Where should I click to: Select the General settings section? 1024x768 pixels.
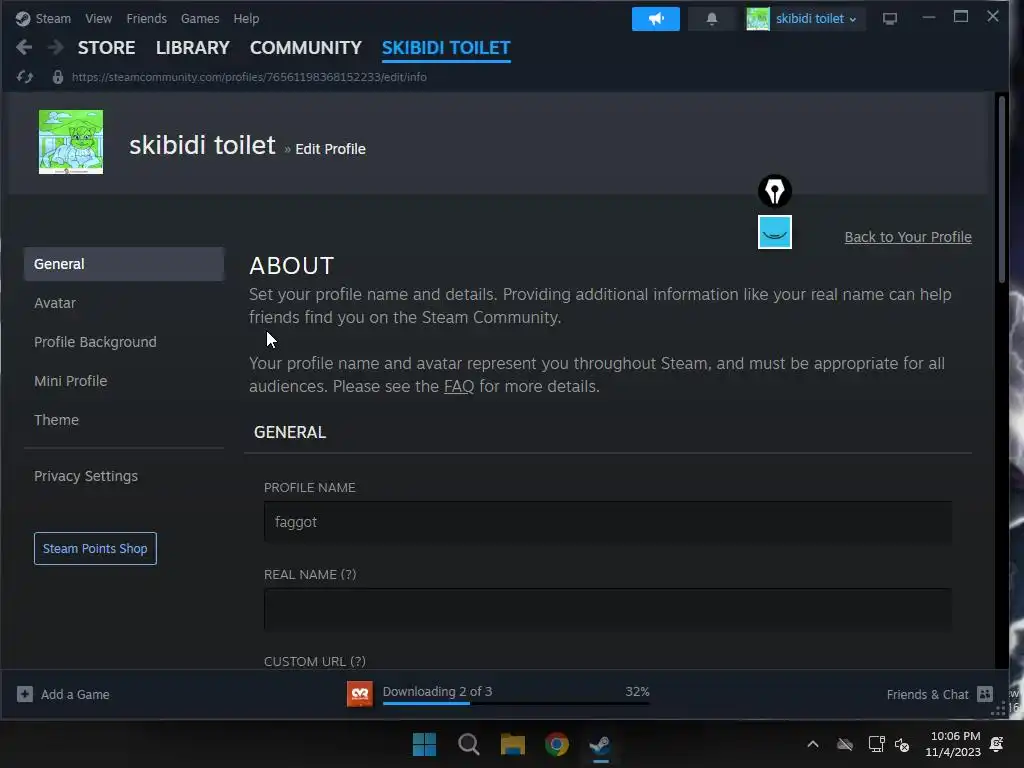tap(123, 264)
